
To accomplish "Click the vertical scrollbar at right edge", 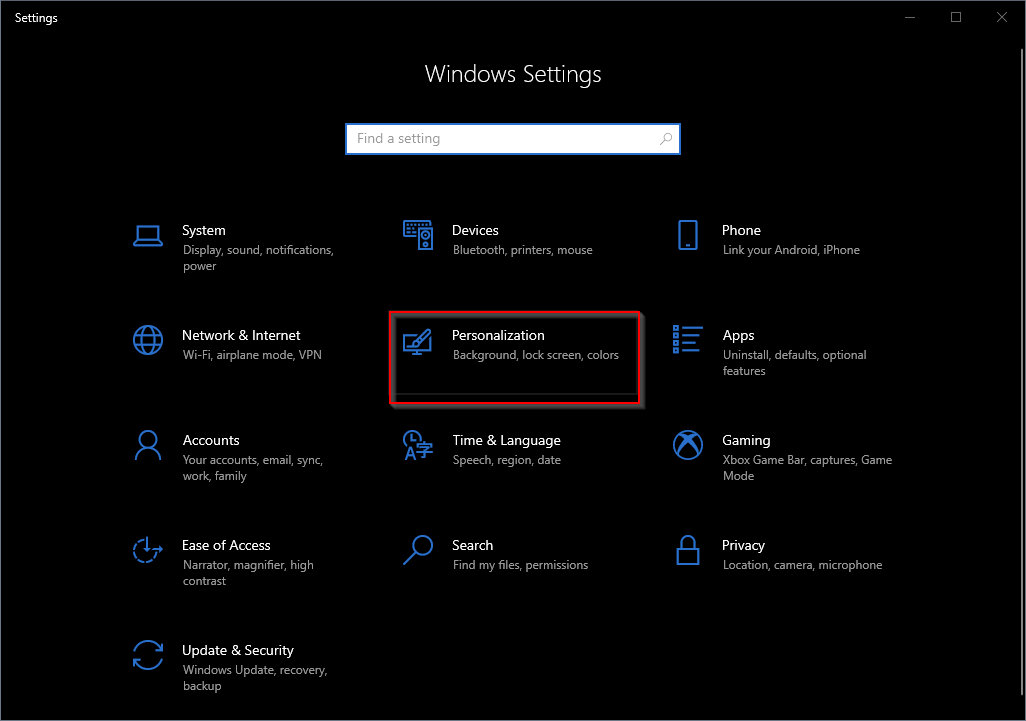I will pyautogui.click(x=1023, y=373).
